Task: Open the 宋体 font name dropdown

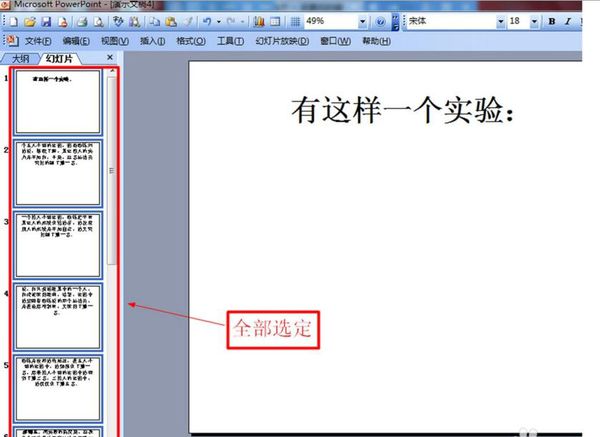Action: (x=500, y=21)
